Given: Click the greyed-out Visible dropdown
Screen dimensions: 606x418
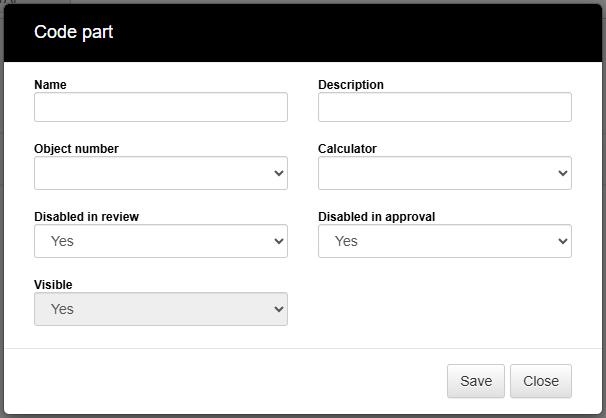Looking at the screenshot, I should click(160, 309).
